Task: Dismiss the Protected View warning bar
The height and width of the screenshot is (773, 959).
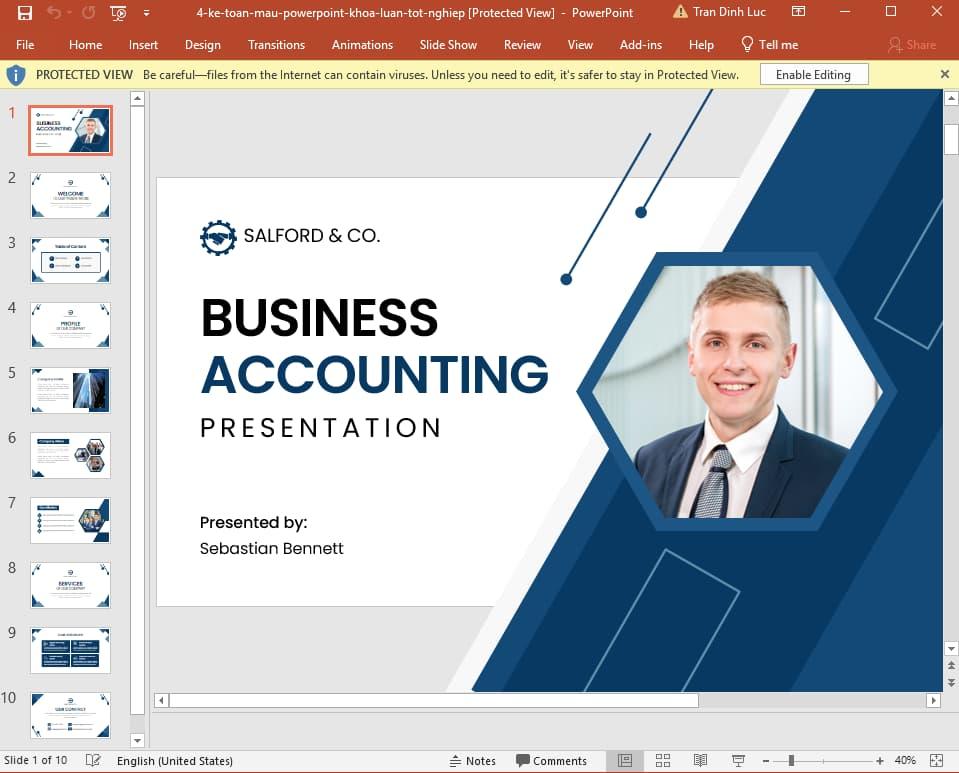Action: pyautogui.click(x=944, y=74)
